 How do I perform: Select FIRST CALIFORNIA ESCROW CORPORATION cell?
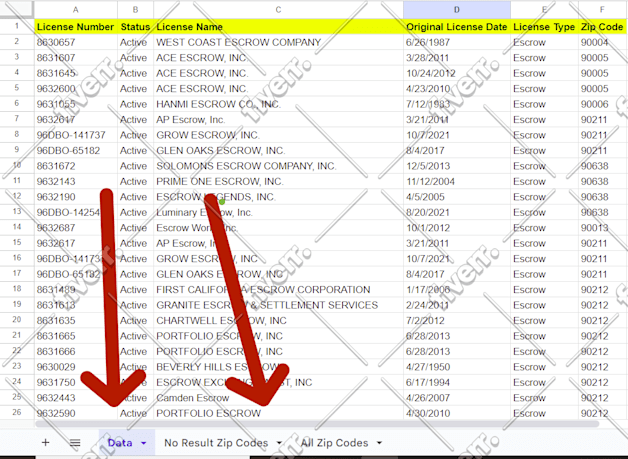click(278, 290)
